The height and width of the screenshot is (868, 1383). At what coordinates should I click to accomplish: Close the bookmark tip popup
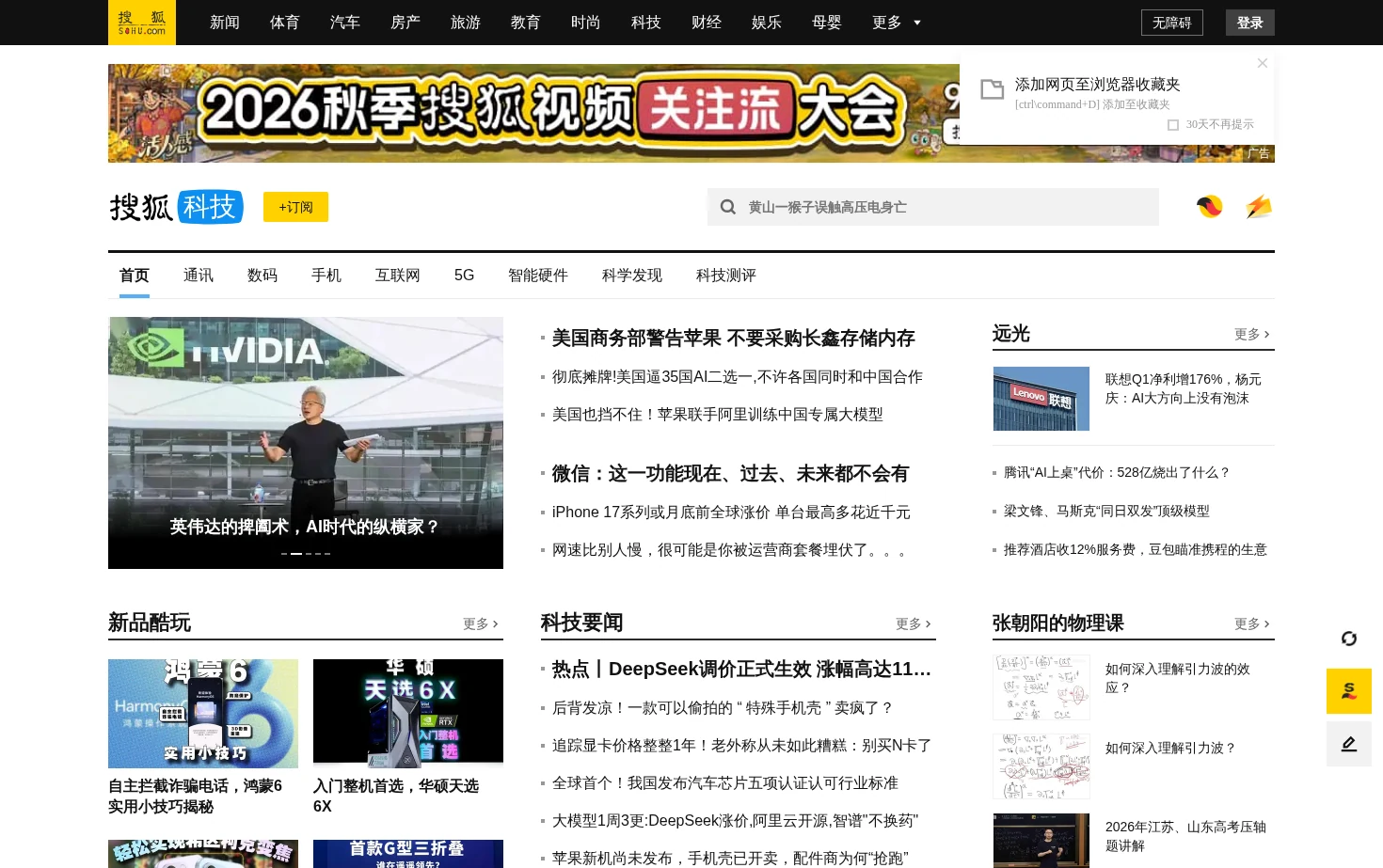(x=1263, y=63)
